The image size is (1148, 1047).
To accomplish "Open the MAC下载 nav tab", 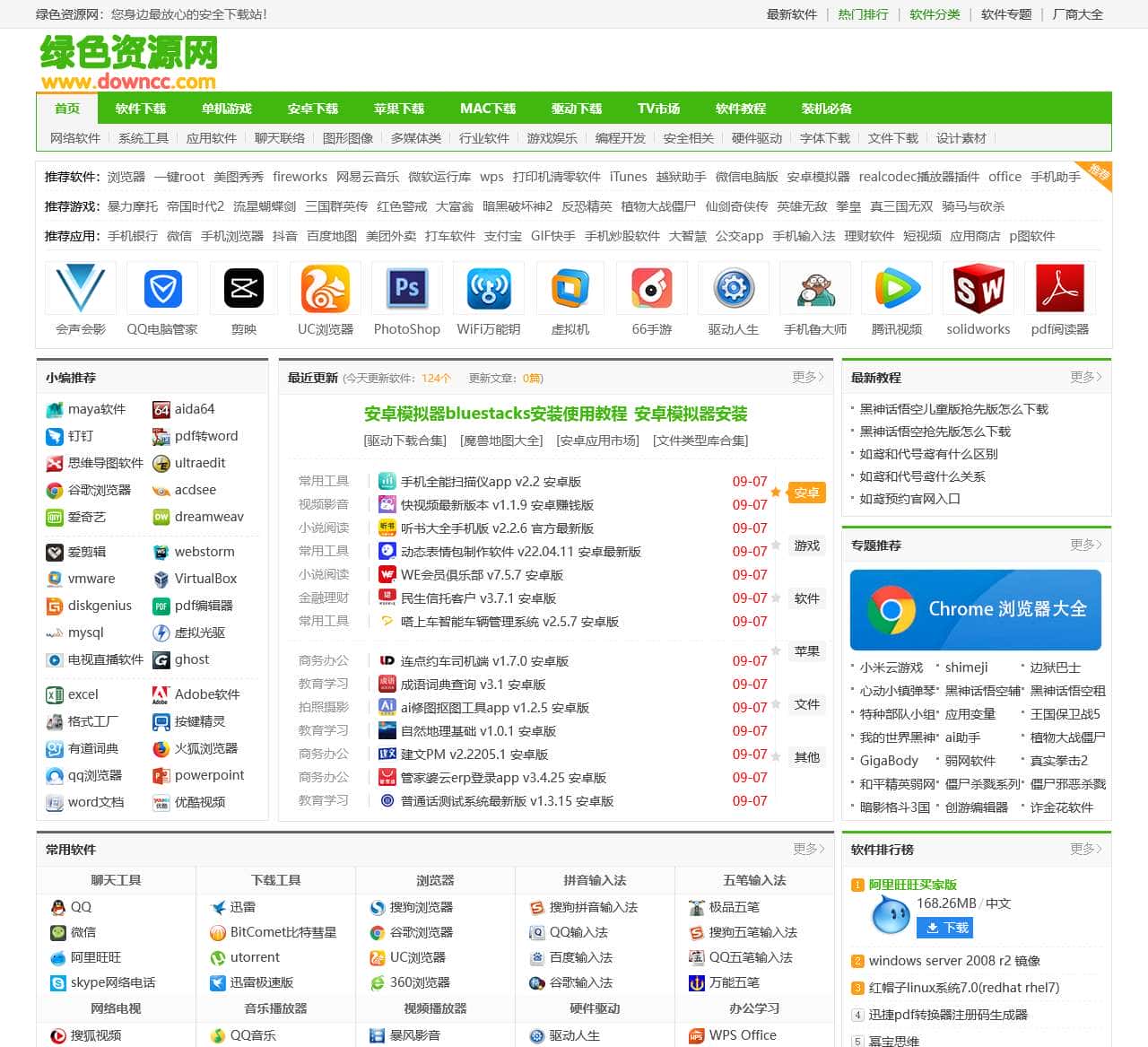I will point(488,109).
